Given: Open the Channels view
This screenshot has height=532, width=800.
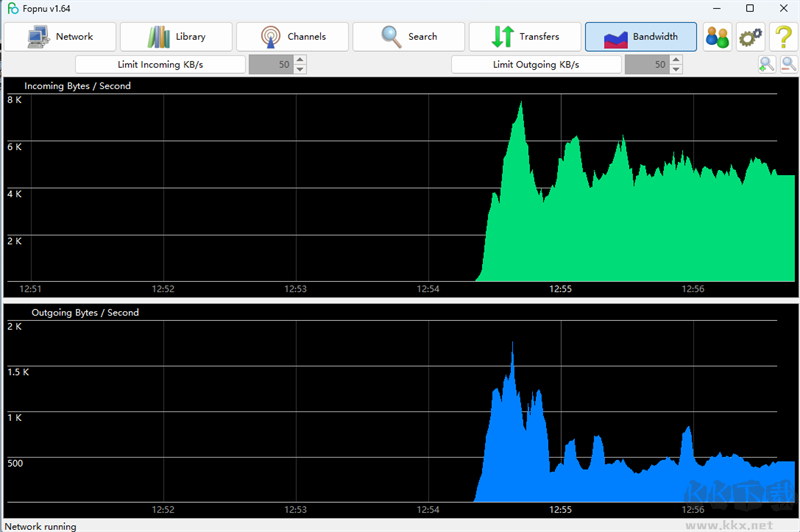Looking at the screenshot, I should click(x=292, y=37).
